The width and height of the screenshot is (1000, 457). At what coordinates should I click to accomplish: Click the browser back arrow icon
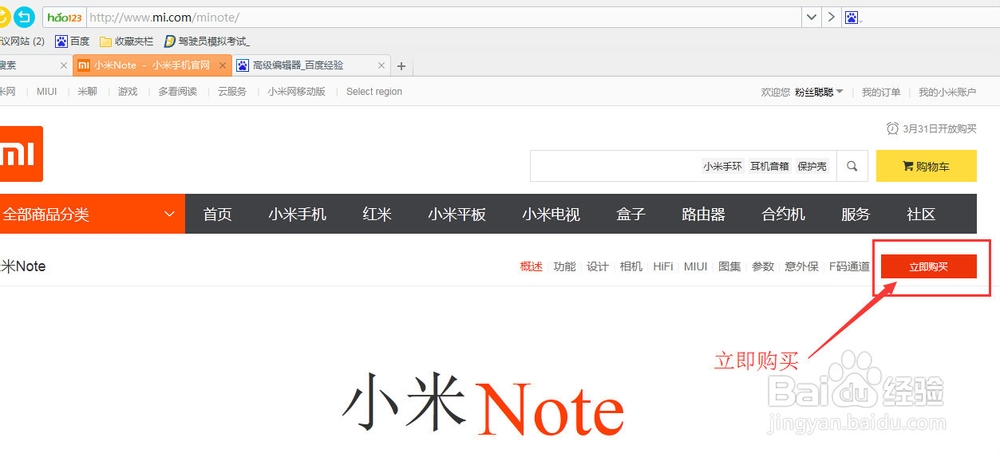coord(24,17)
